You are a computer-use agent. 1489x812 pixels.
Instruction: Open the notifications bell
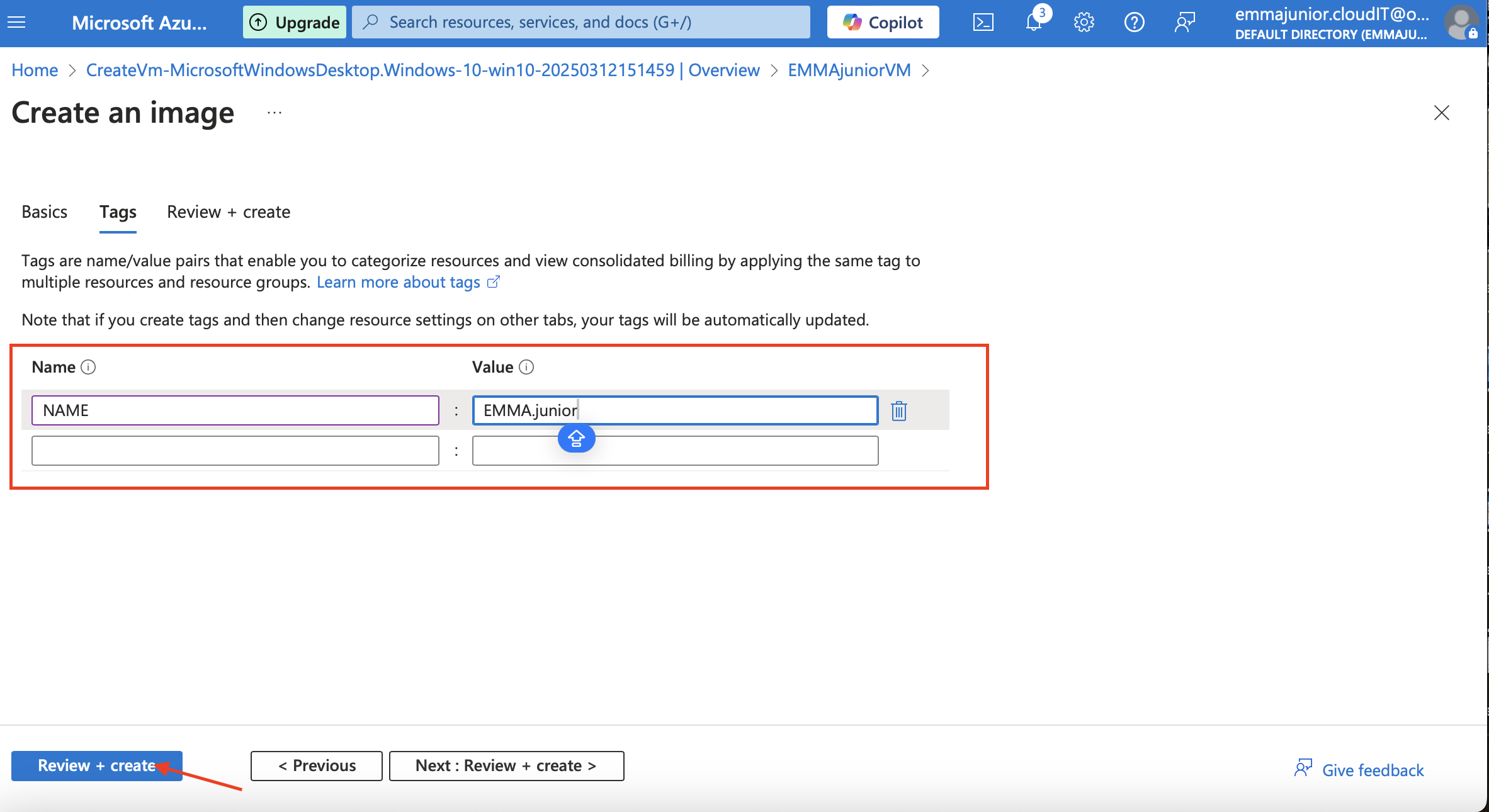[1034, 23]
